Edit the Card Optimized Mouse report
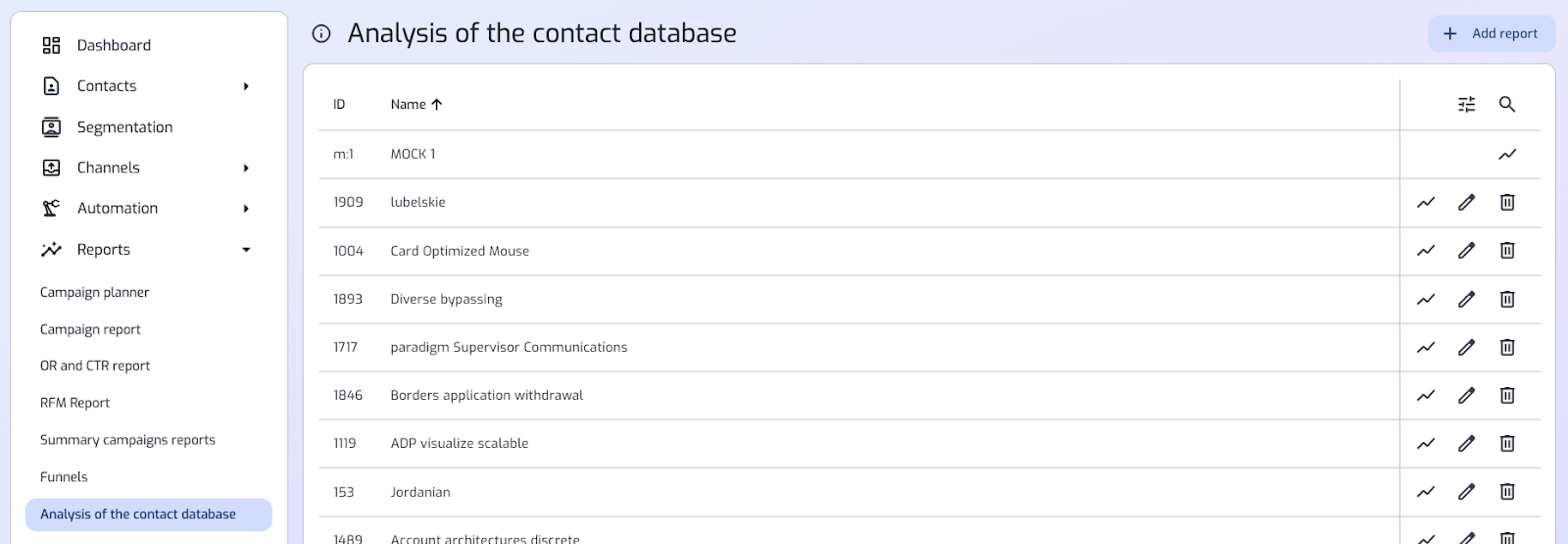The image size is (1568, 544). click(1466, 251)
